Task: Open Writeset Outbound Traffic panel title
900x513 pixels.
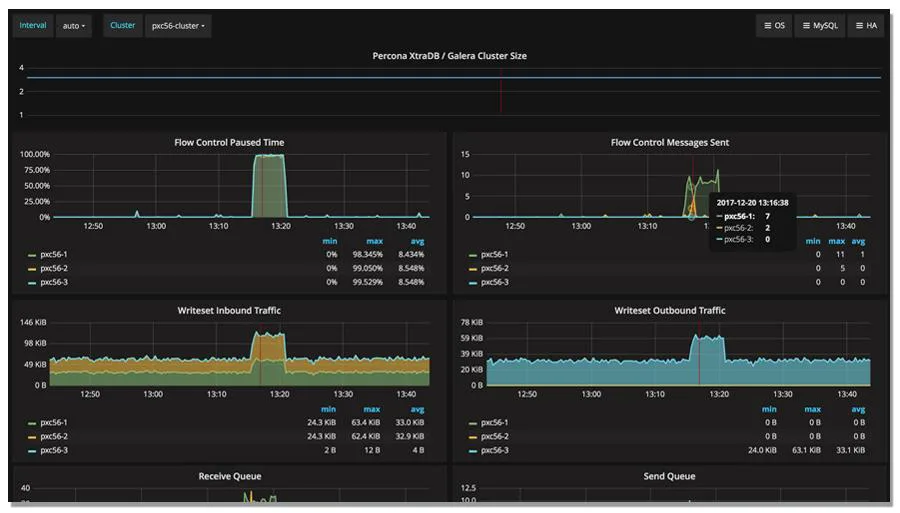Action: point(670,310)
